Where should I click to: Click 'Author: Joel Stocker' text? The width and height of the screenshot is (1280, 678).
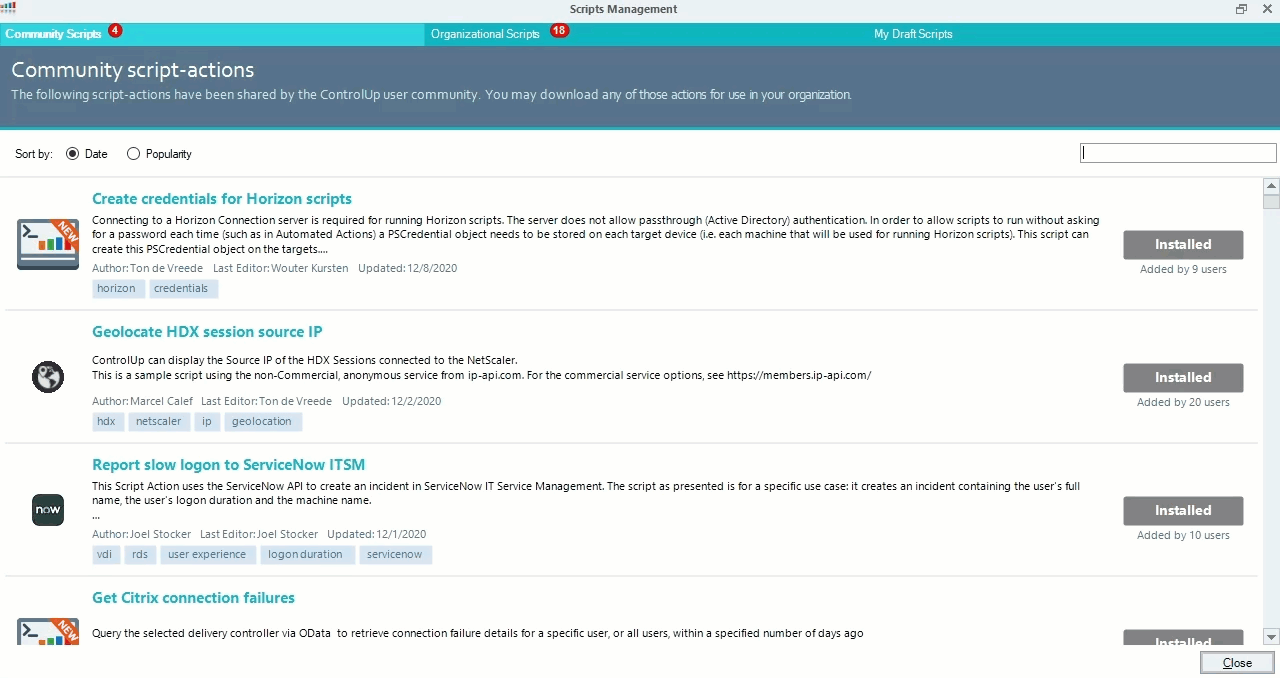(x=141, y=534)
